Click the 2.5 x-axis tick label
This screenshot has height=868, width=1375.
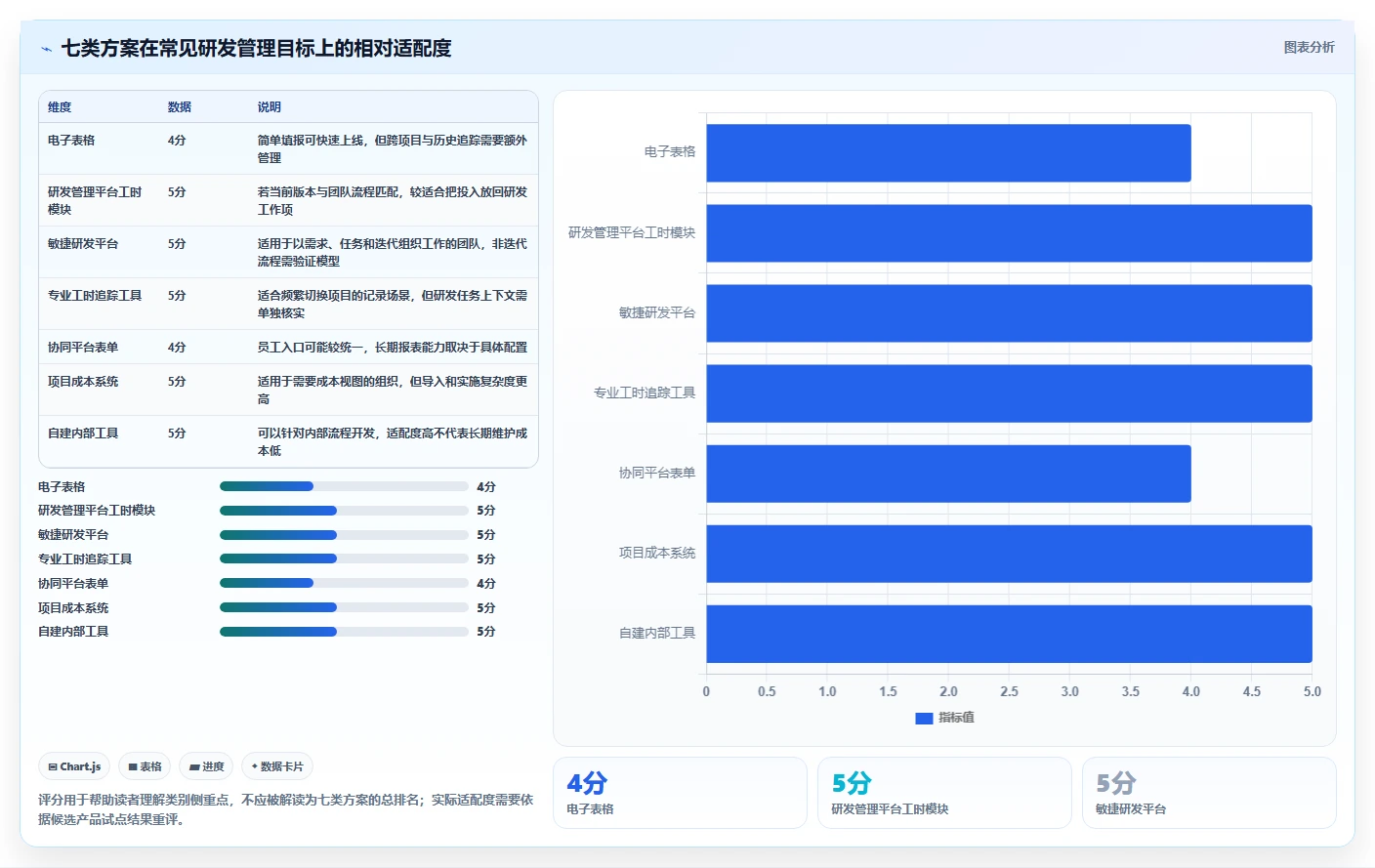point(1009,691)
